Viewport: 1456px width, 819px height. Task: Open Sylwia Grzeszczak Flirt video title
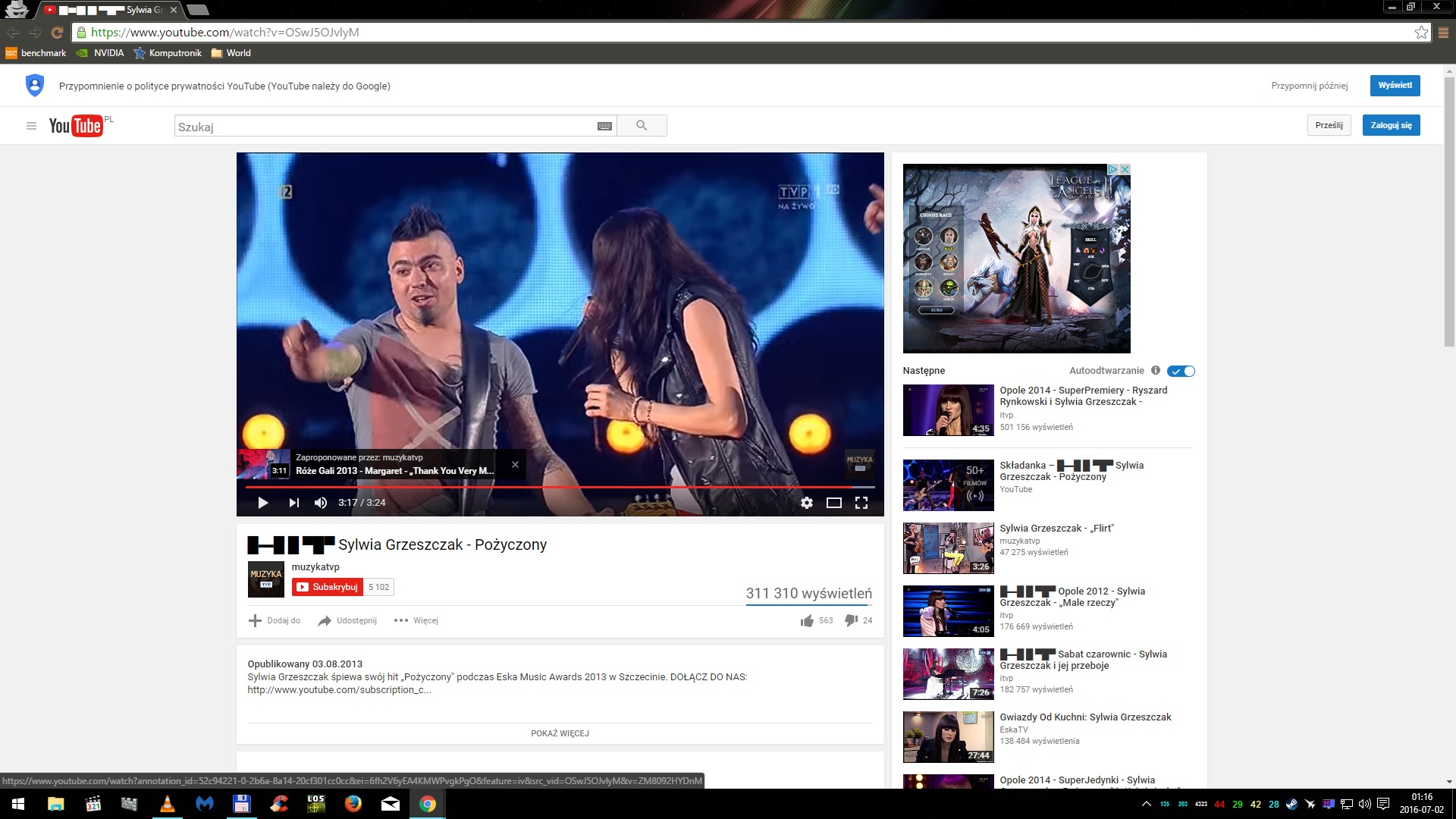[1056, 529]
